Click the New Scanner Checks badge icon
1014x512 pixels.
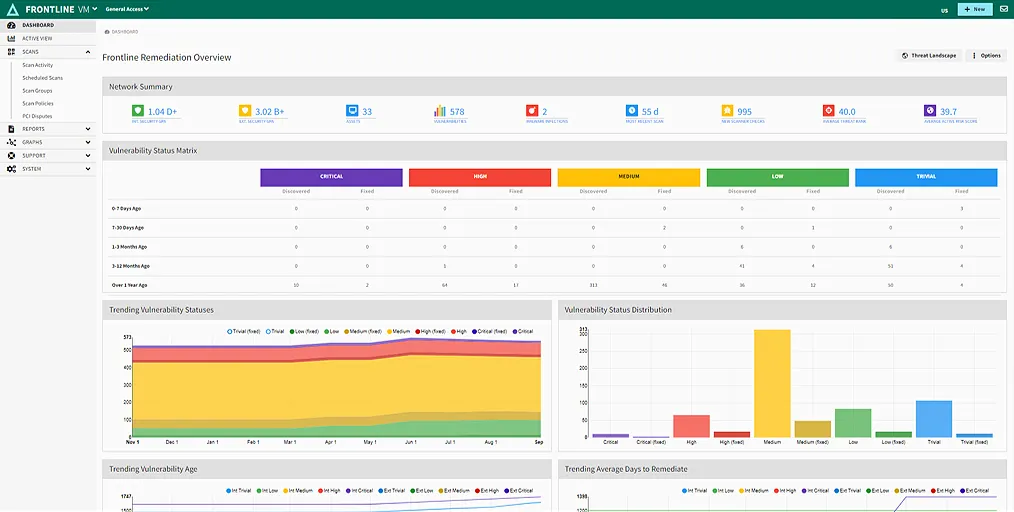(728, 111)
